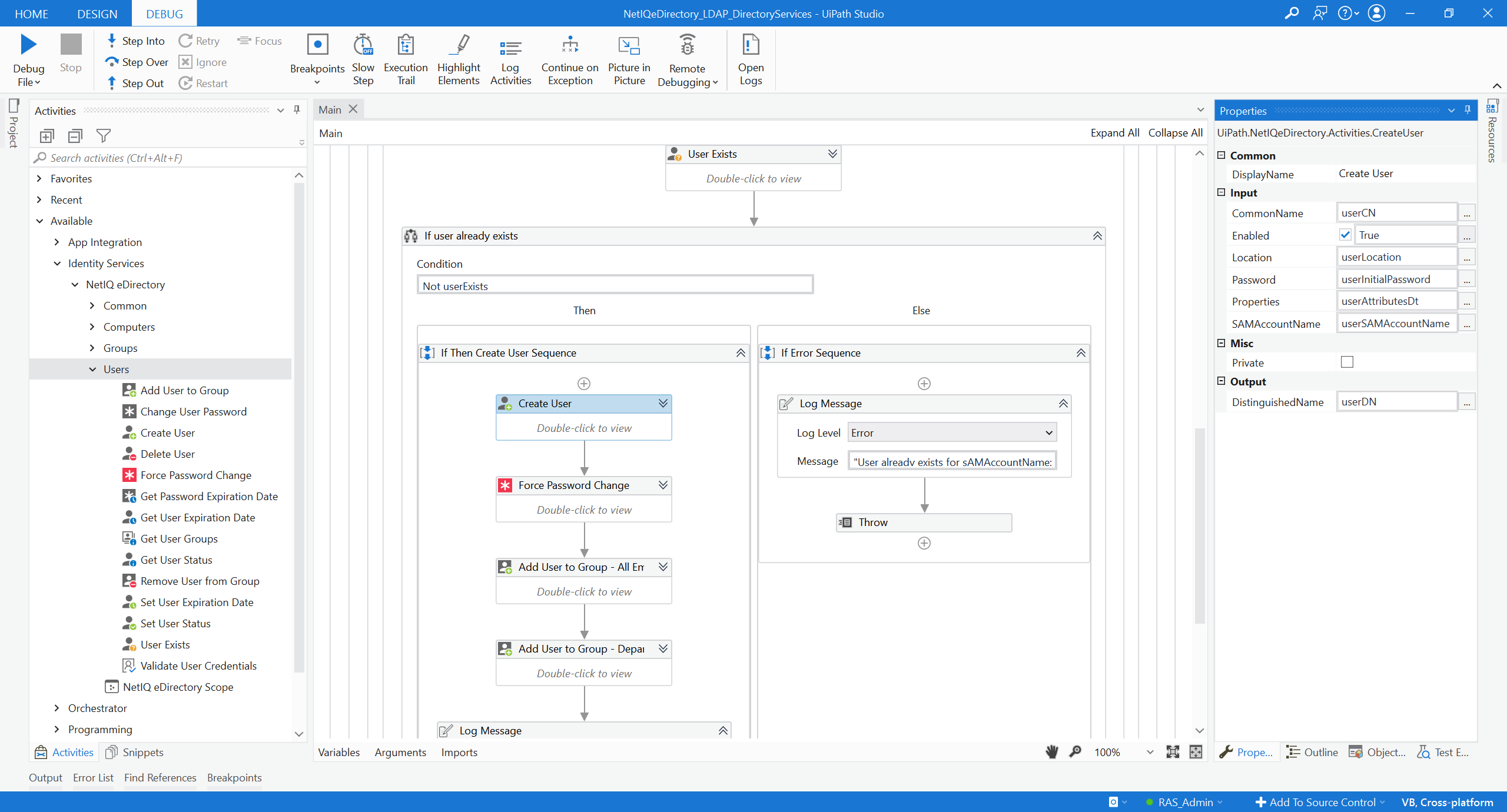Select the DEBUG ribbon tab
The width and height of the screenshot is (1507, 812).
pyautogui.click(x=164, y=14)
